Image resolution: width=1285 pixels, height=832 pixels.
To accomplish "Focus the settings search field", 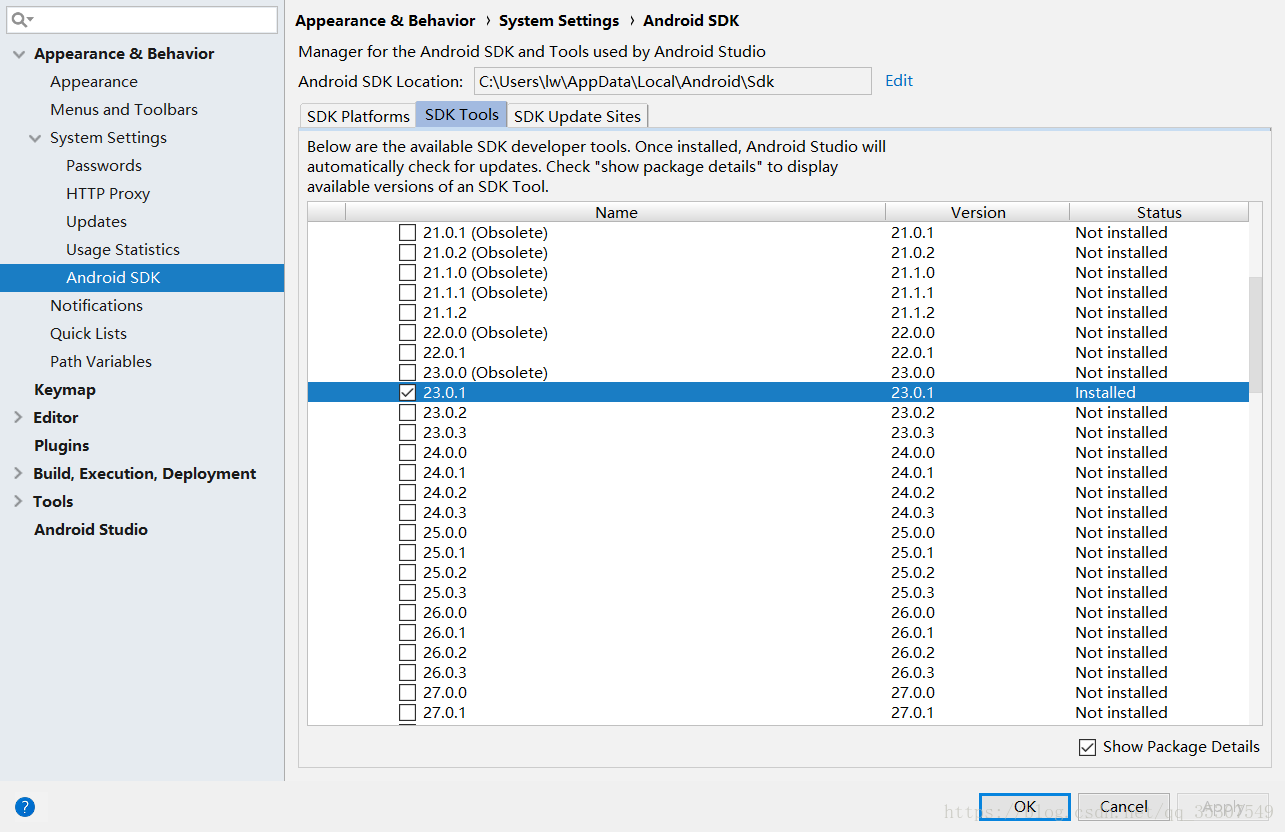I will click(141, 20).
